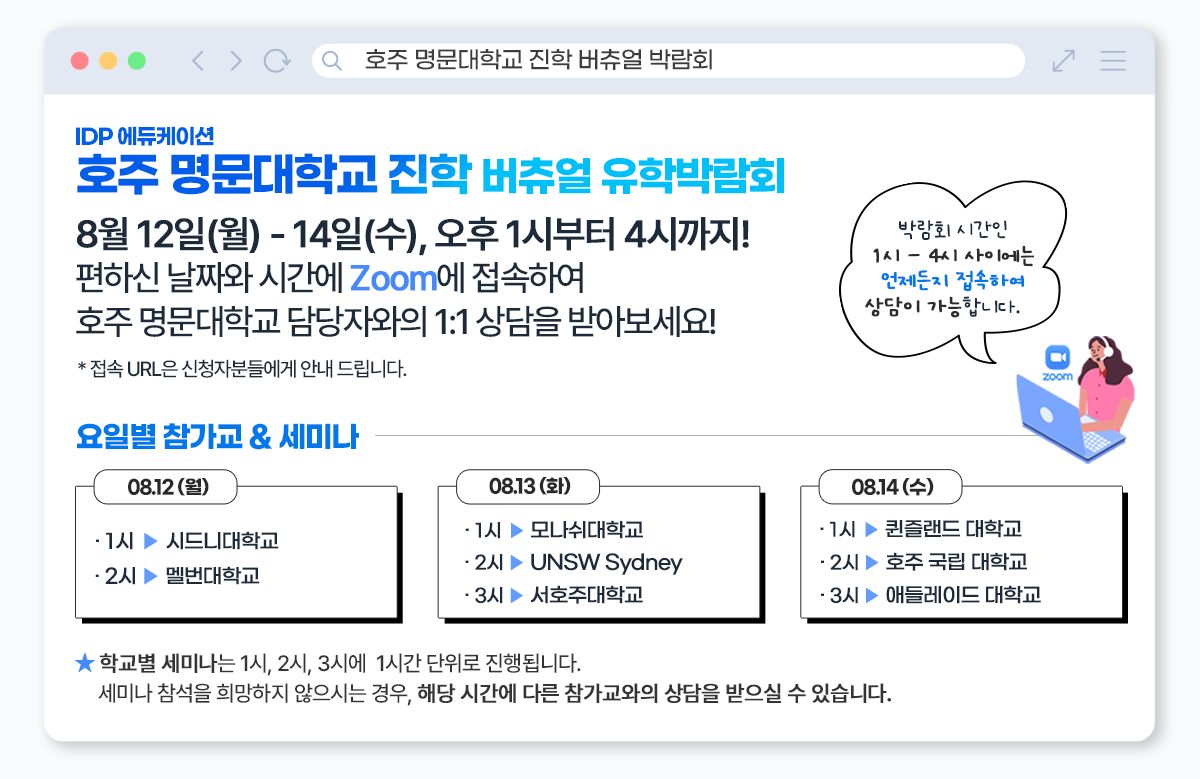This screenshot has width=1200, height=779.
Task: Click the blue triangle next to 애들레이드 대학교
Action: click(871, 595)
